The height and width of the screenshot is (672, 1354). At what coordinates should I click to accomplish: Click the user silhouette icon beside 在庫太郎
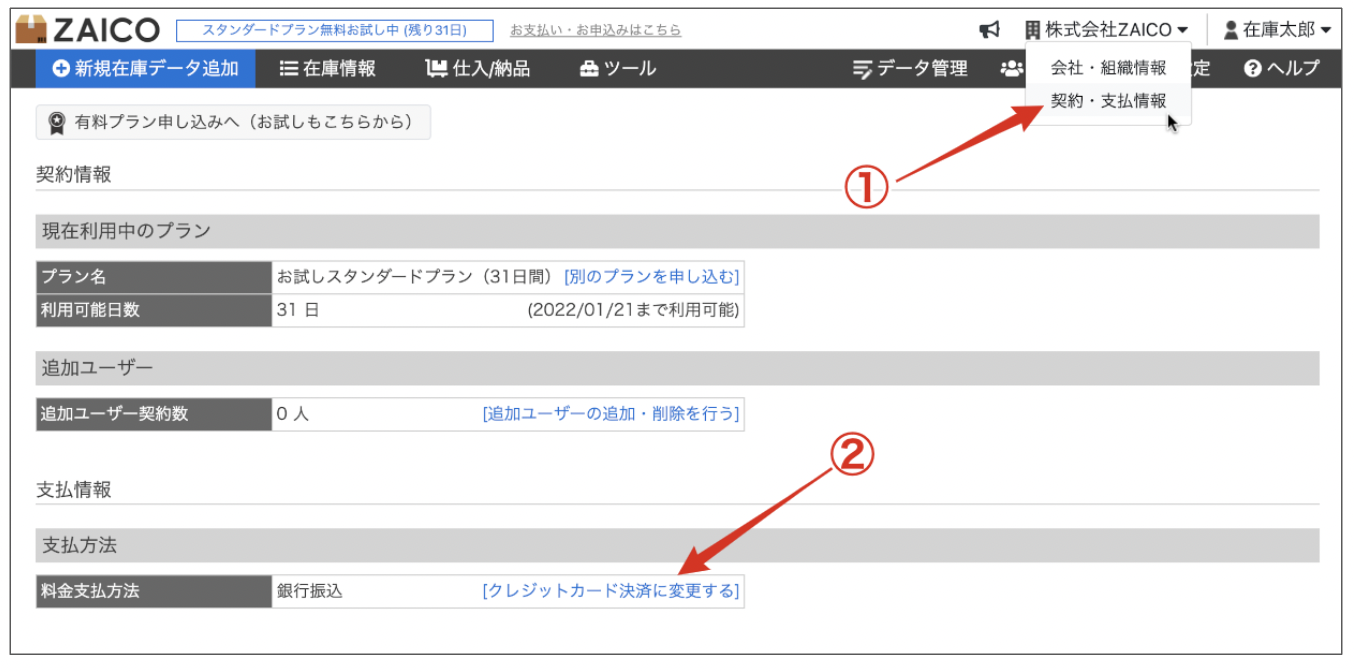click(x=1231, y=30)
